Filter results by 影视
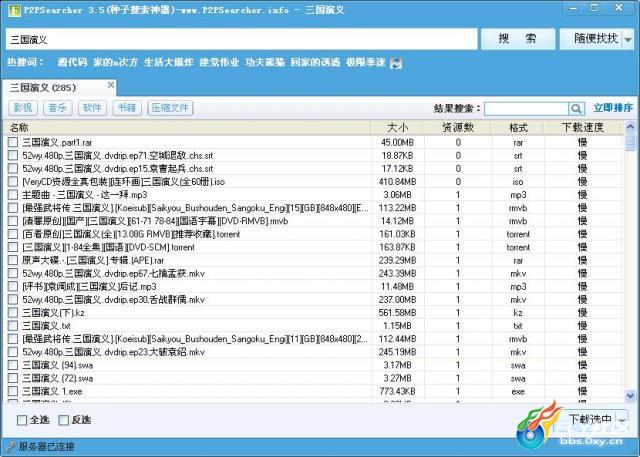Screen dimensions: 640x457 pos(23,108)
